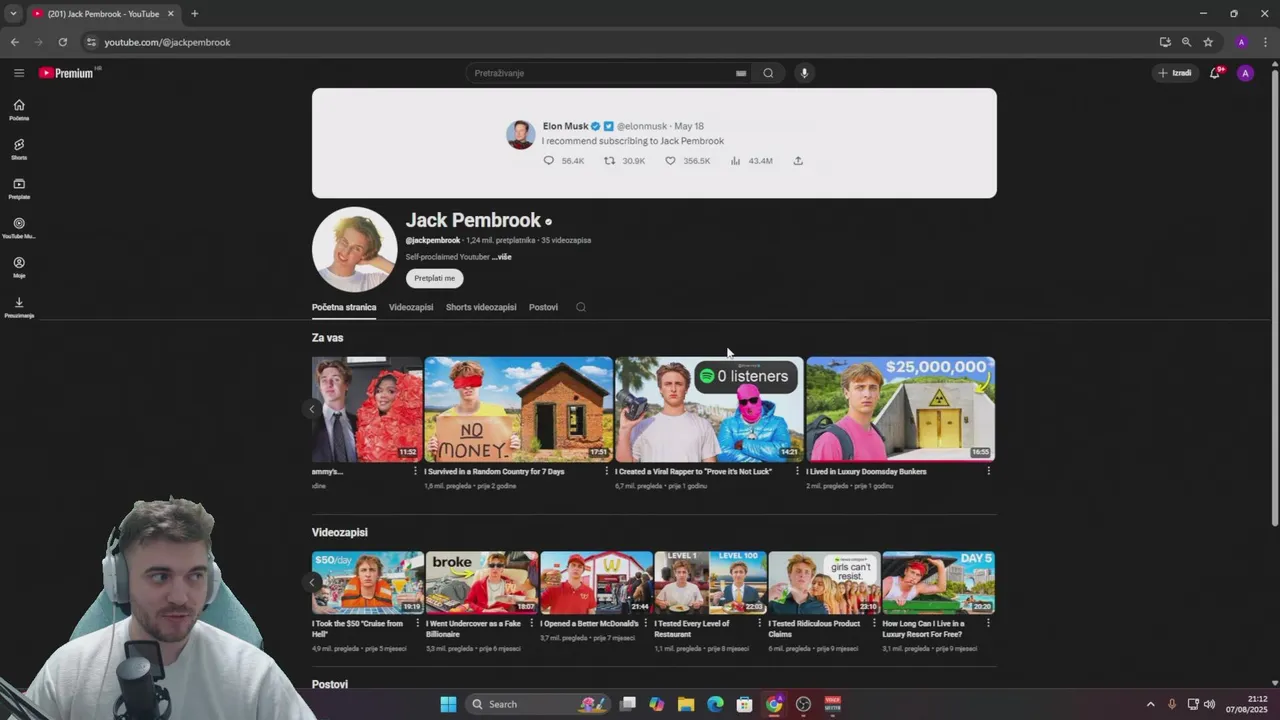The width and height of the screenshot is (1280, 720).
Task: Open the YouTube account avatar menu
Action: coord(1245,73)
